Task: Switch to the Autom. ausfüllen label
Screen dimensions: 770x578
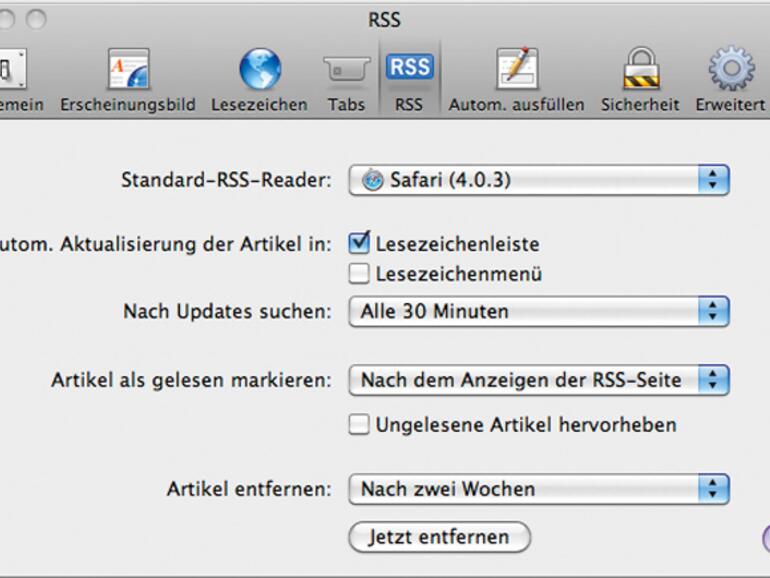Action: tap(517, 105)
